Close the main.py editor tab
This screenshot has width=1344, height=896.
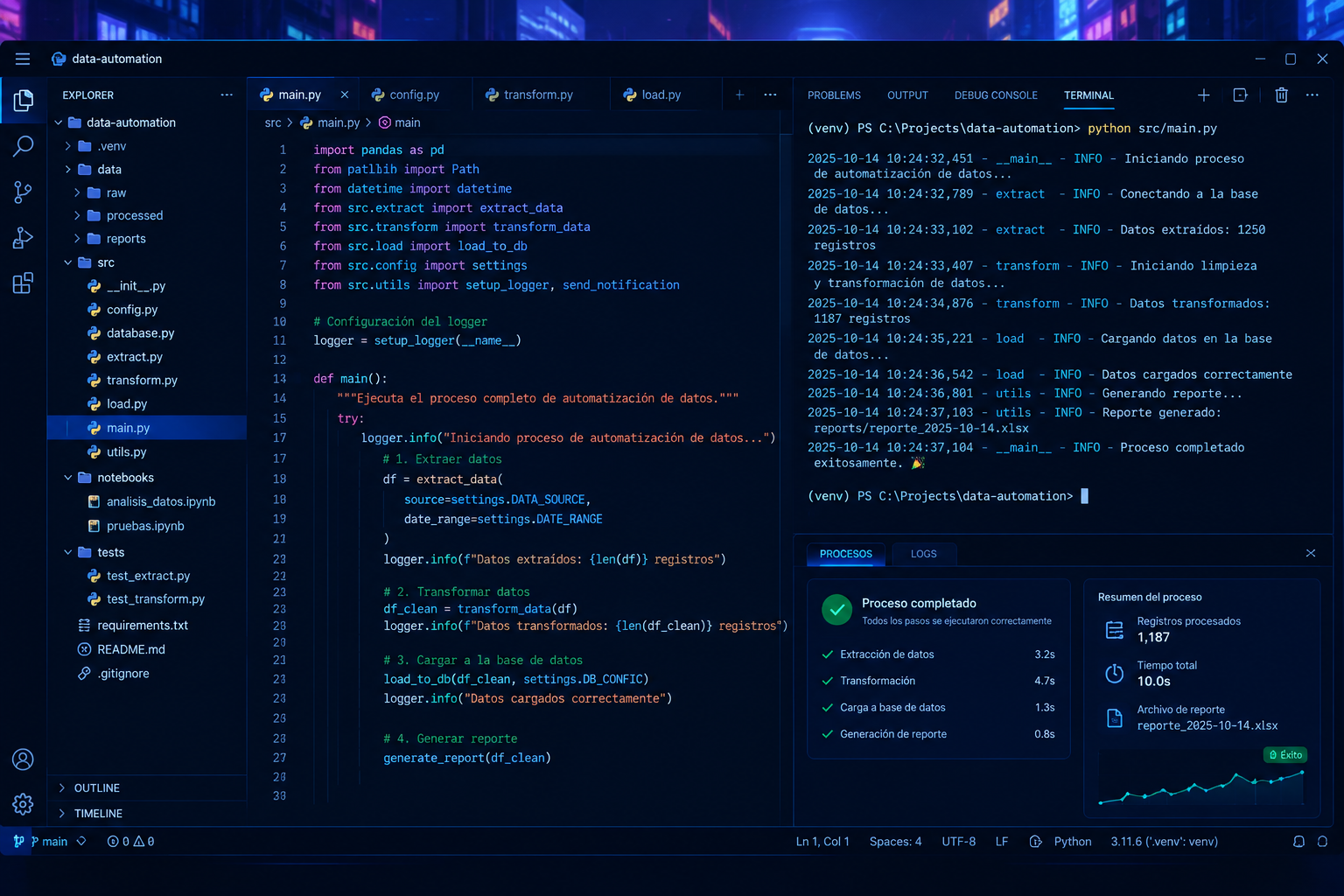point(345,94)
